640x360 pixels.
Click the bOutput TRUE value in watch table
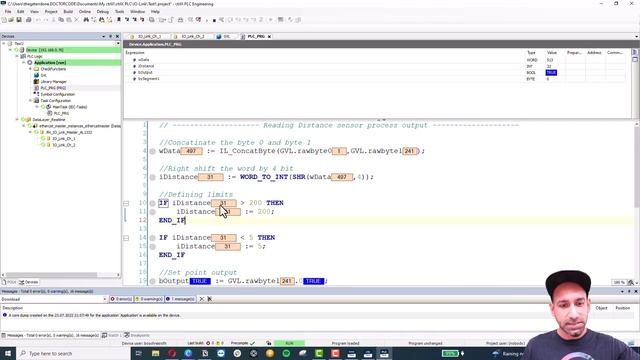coord(551,73)
